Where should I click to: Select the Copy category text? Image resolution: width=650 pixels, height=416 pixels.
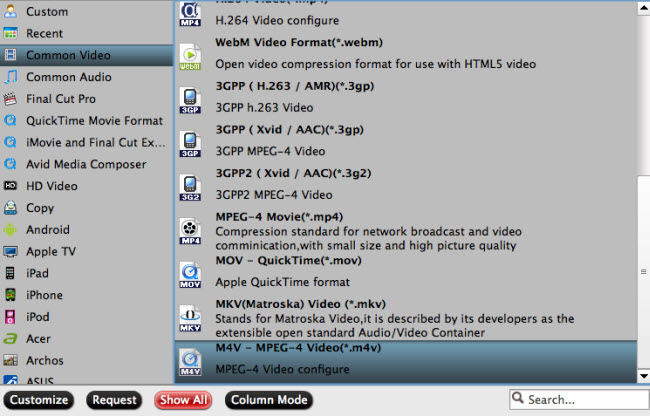40,208
